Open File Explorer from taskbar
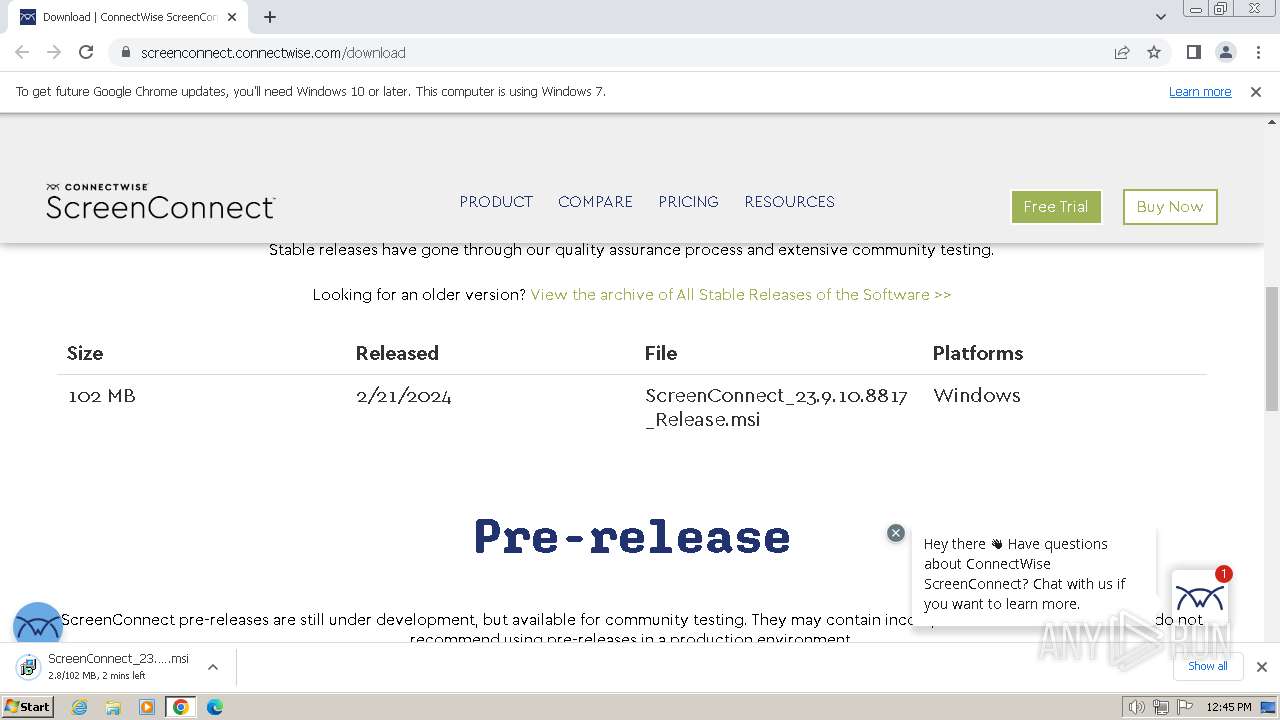 [x=113, y=707]
